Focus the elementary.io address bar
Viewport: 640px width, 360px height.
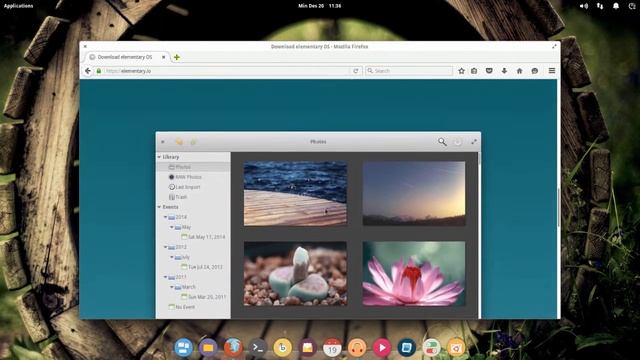(222, 71)
